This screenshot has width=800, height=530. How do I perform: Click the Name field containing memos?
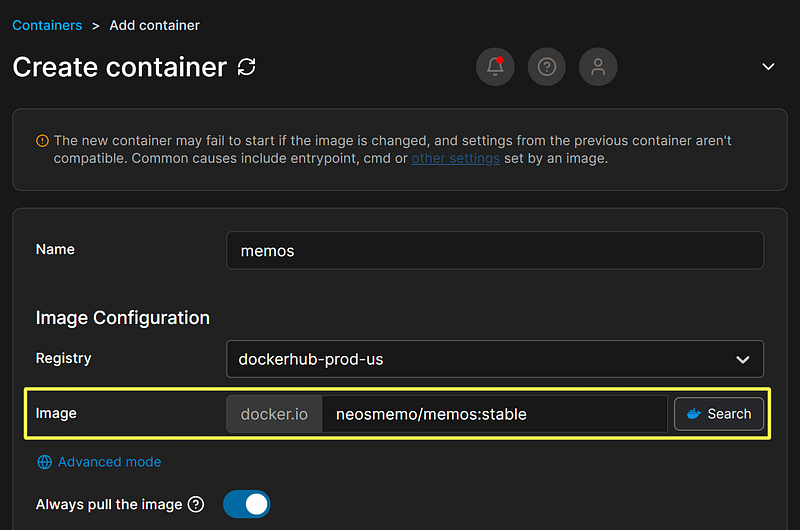point(495,250)
